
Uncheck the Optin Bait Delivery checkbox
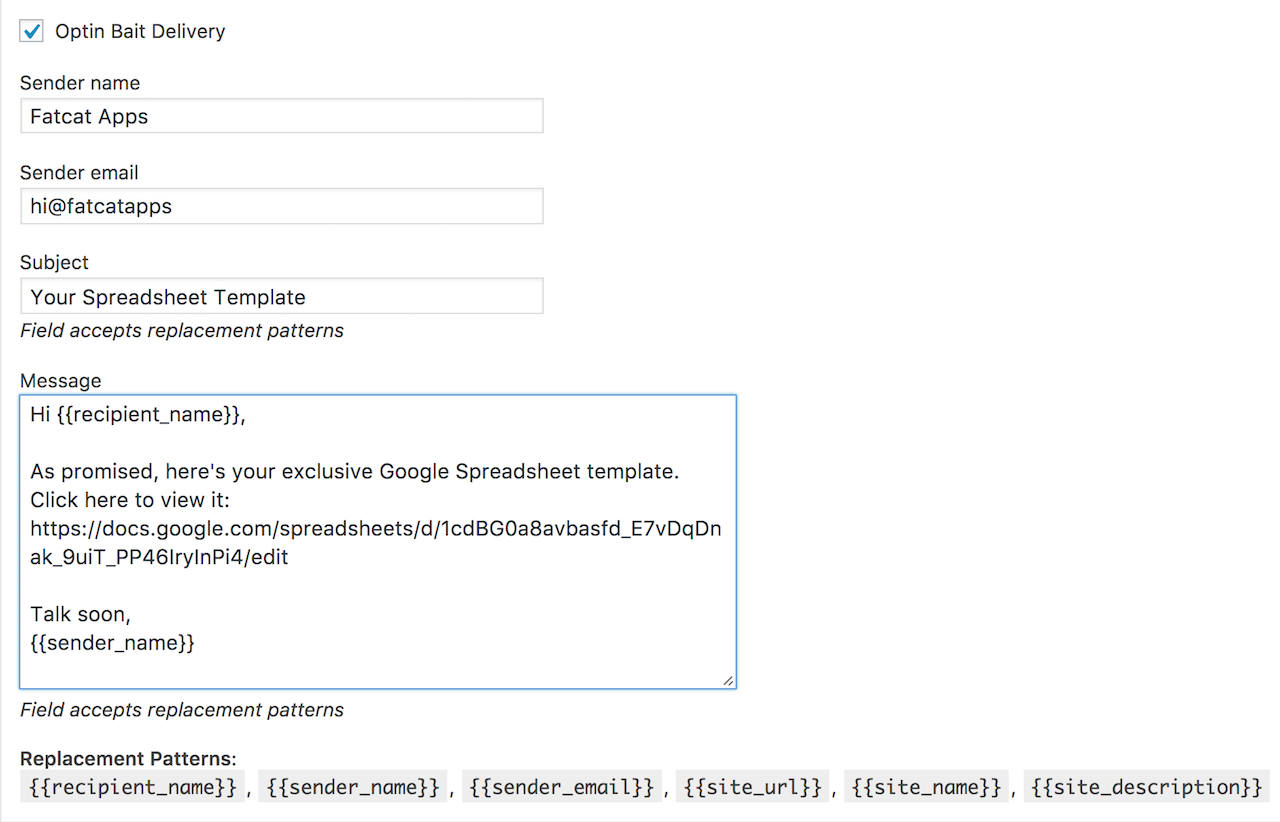[32, 31]
